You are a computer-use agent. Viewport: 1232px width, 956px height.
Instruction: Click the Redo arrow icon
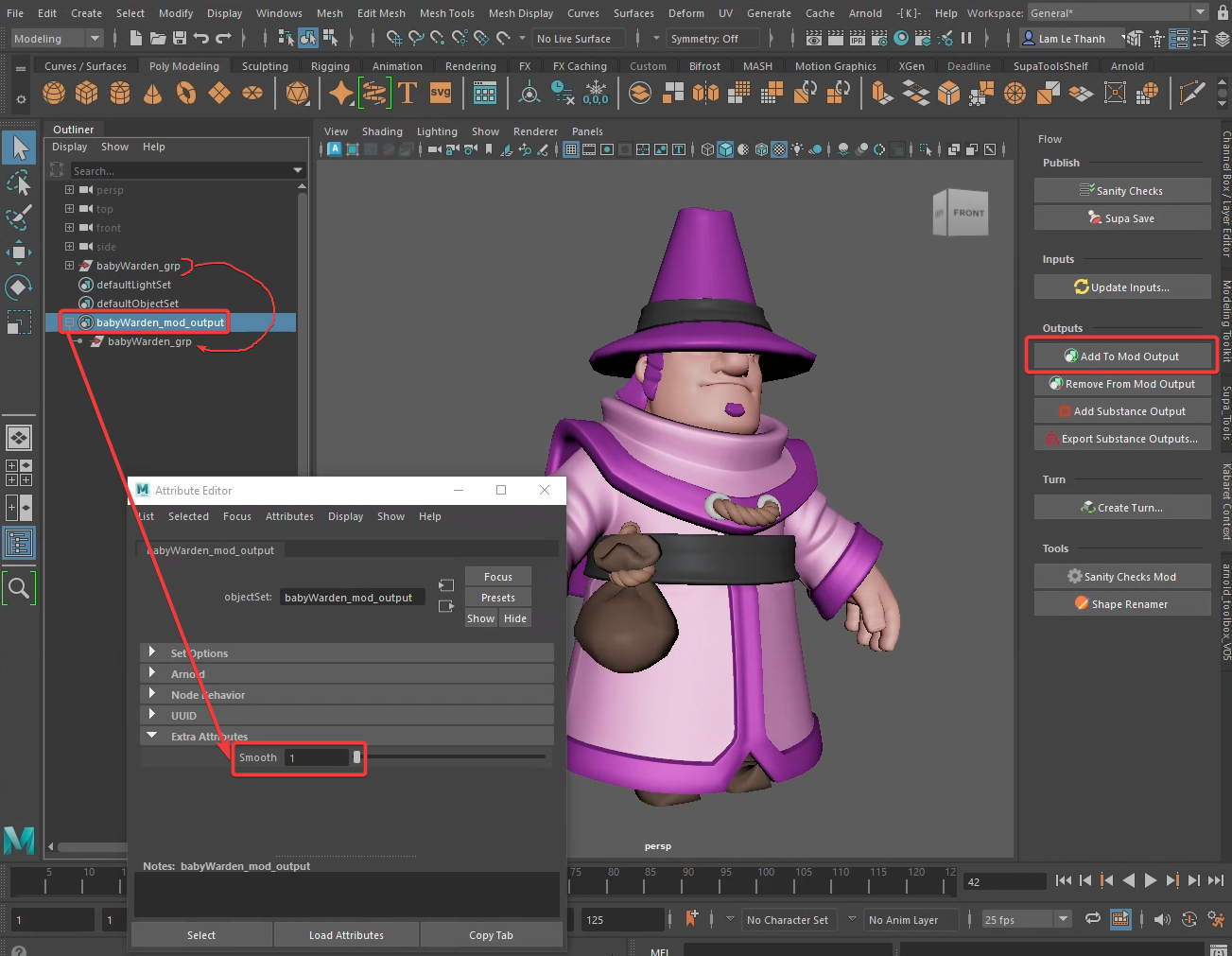(223, 38)
